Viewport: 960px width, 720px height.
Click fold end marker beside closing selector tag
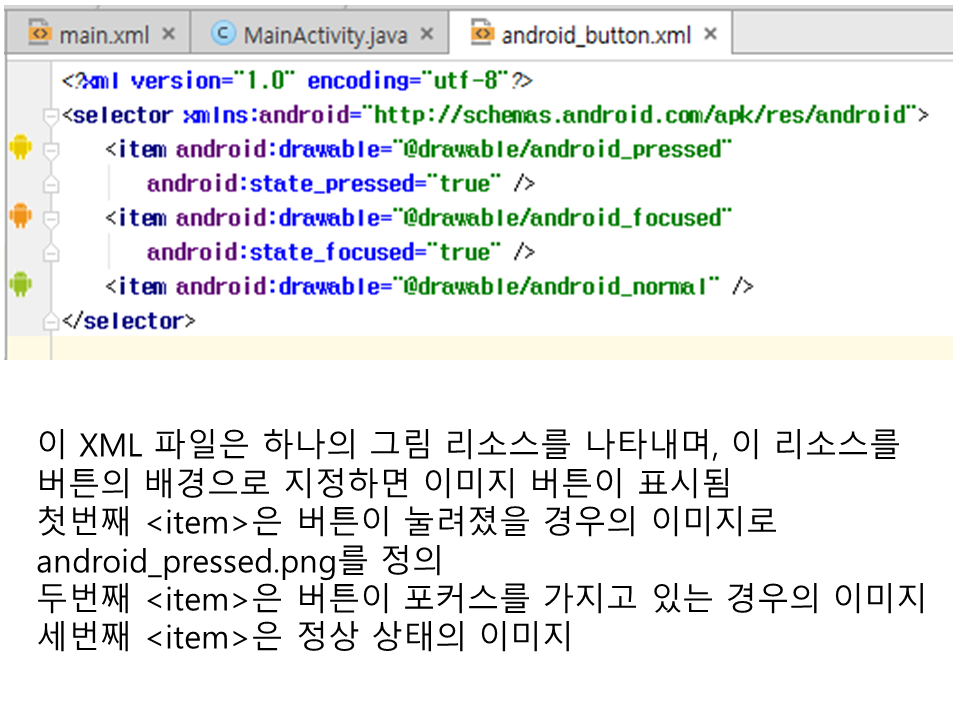tap(51, 322)
